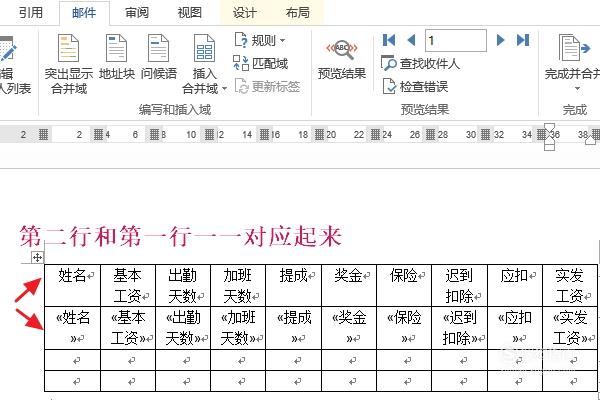Click 查找收件人 find recipient
The width and height of the screenshot is (600, 400).
point(420,63)
